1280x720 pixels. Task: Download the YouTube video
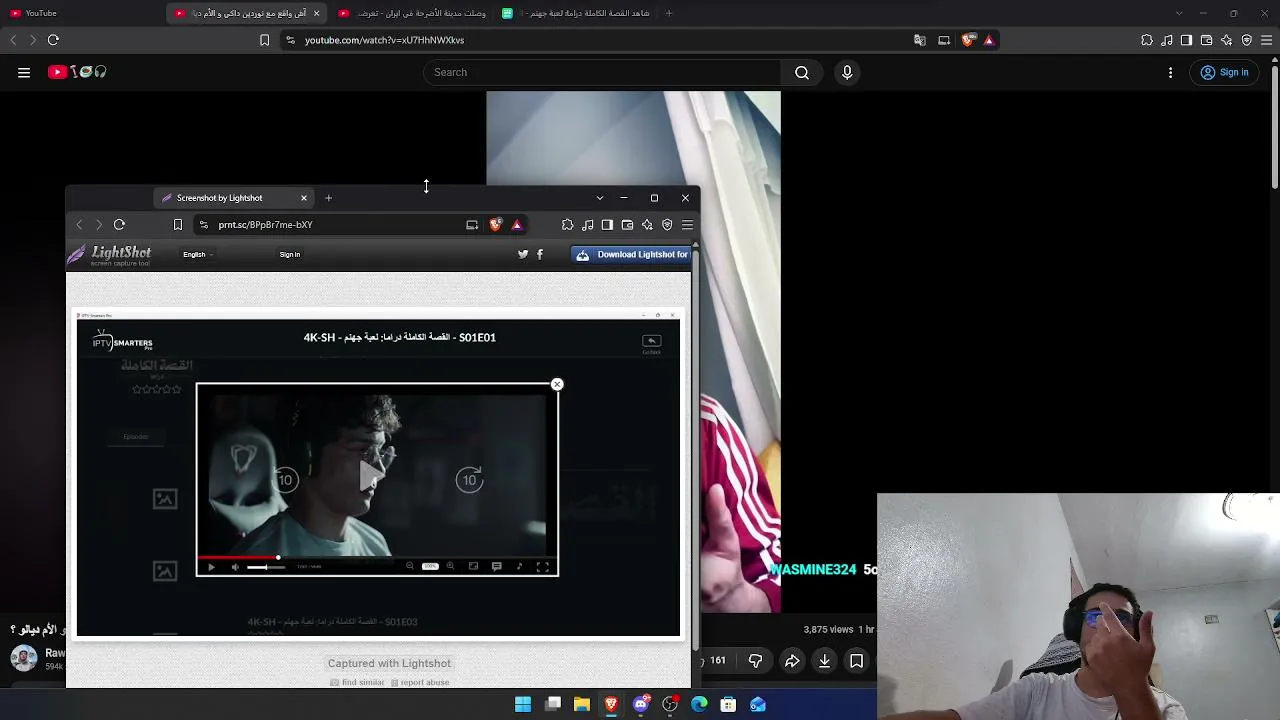[x=824, y=661]
